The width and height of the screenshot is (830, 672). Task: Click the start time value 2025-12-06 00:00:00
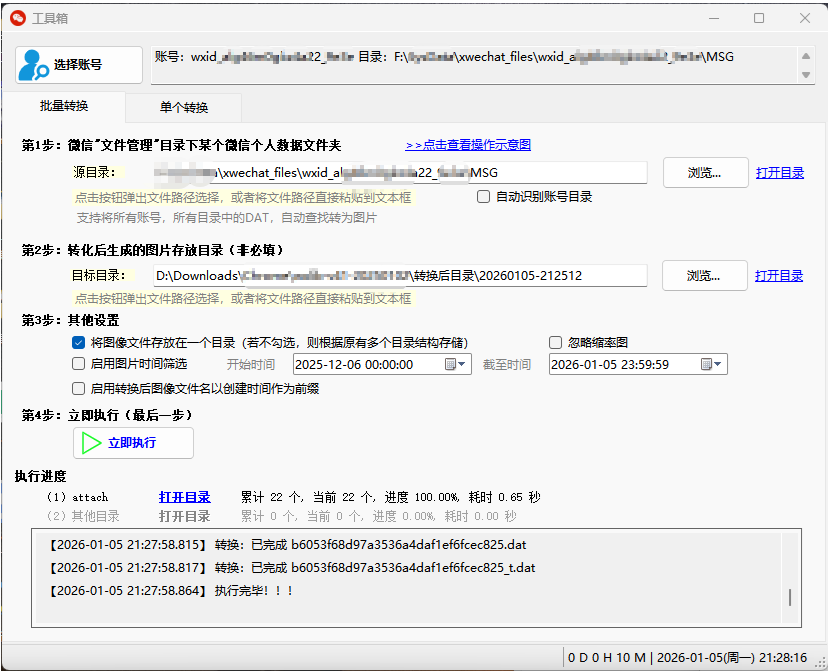point(354,365)
